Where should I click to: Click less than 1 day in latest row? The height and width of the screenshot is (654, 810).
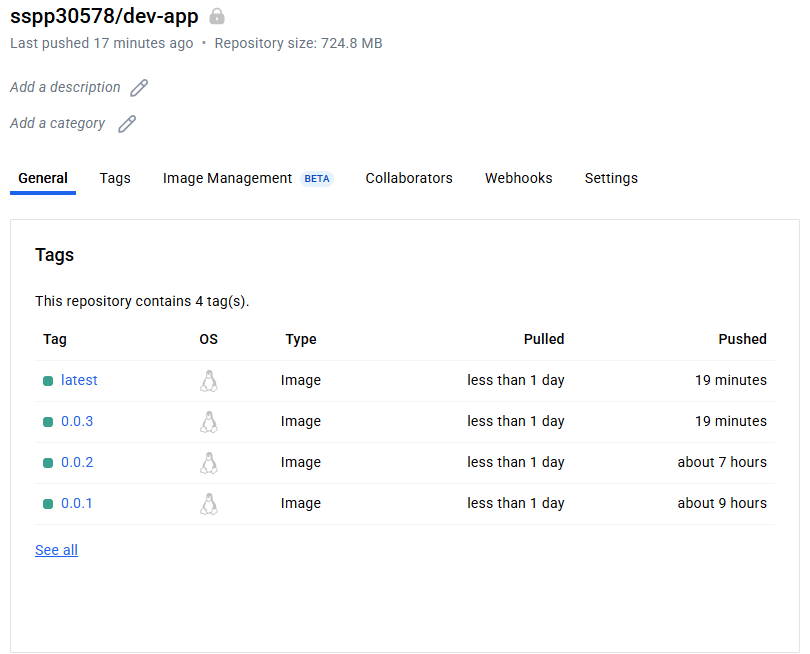click(516, 380)
